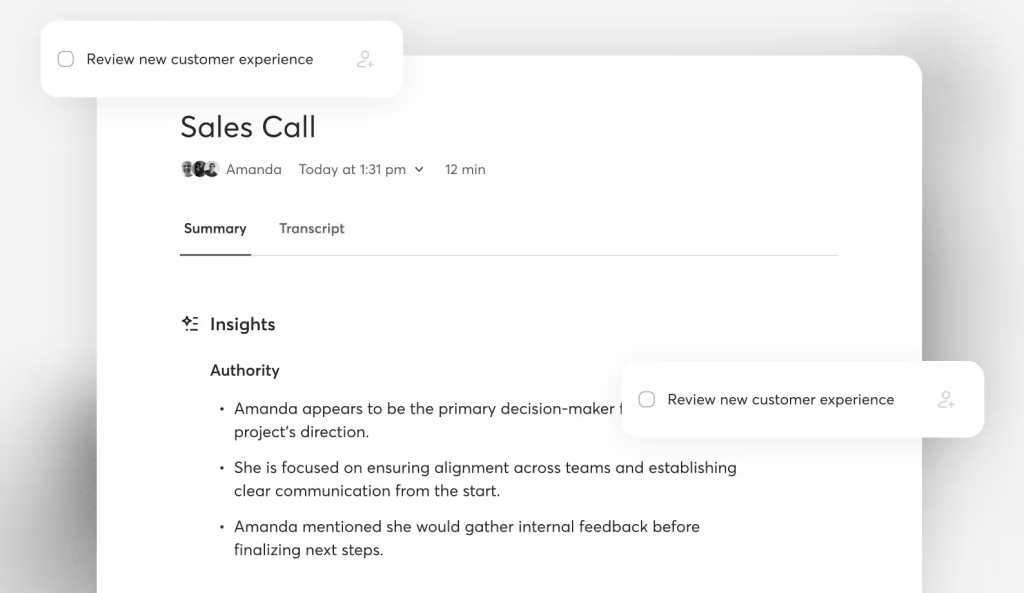Select the 'Sales Call' title
Viewport: 1024px width, 593px height.
(247, 127)
